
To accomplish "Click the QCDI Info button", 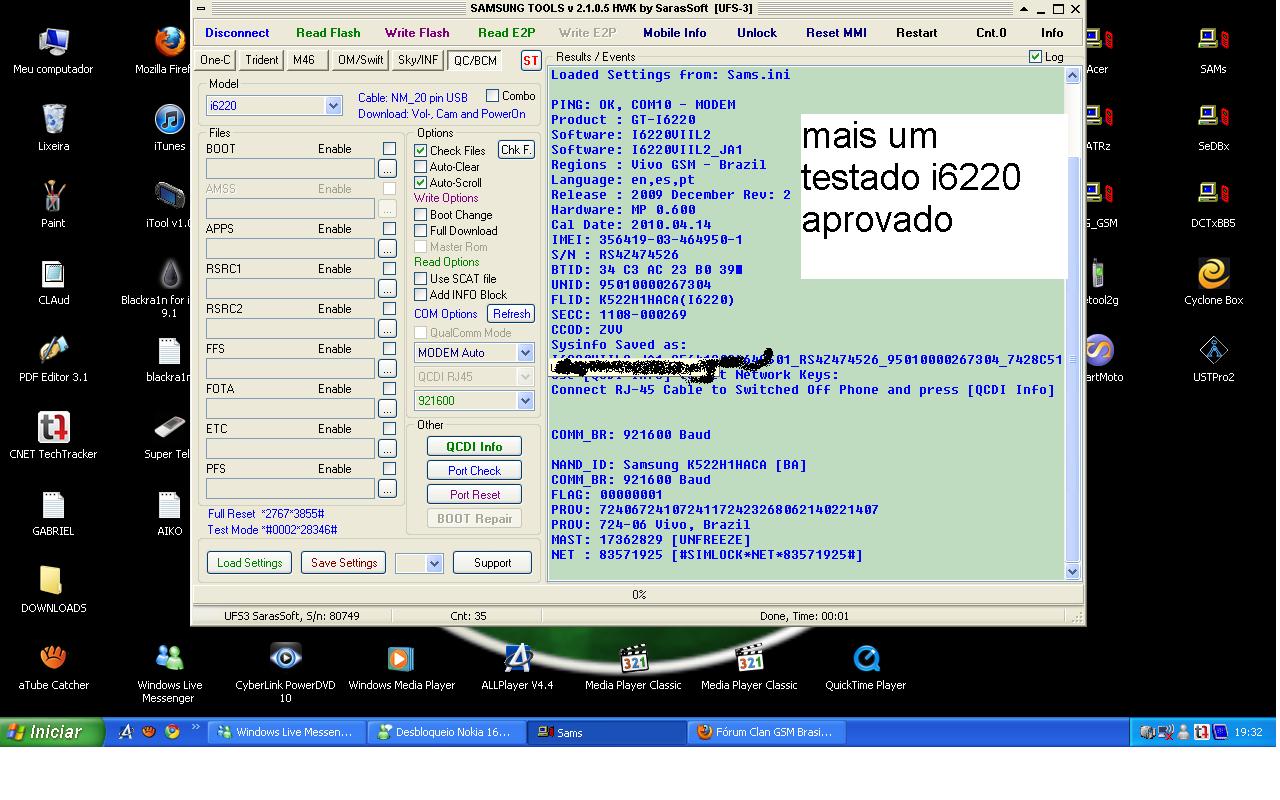I will pyautogui.click(x=474, y=447).
